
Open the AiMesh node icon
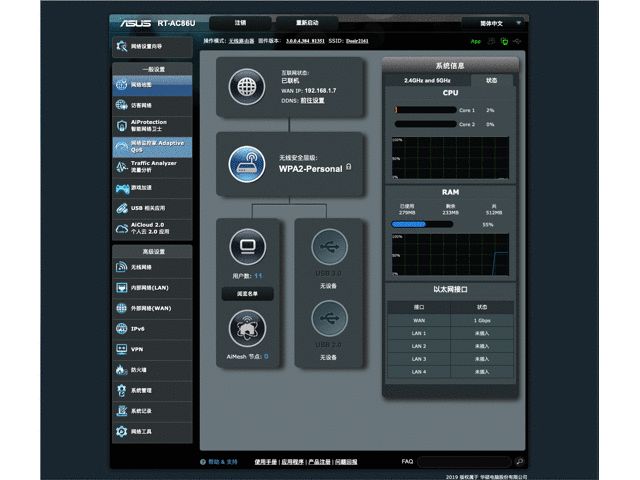pos(248,329)
